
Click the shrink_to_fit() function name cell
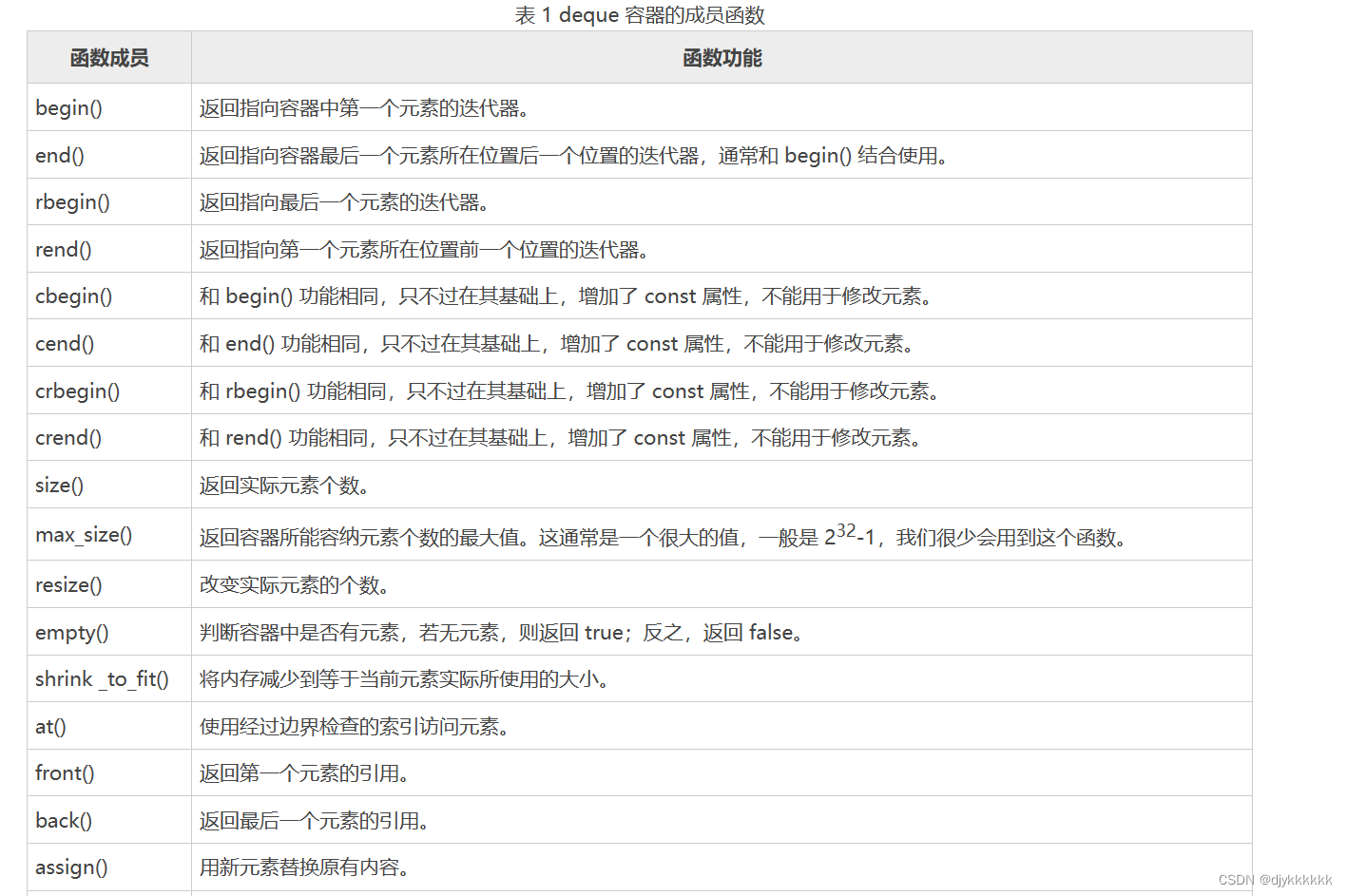(101, 678)
